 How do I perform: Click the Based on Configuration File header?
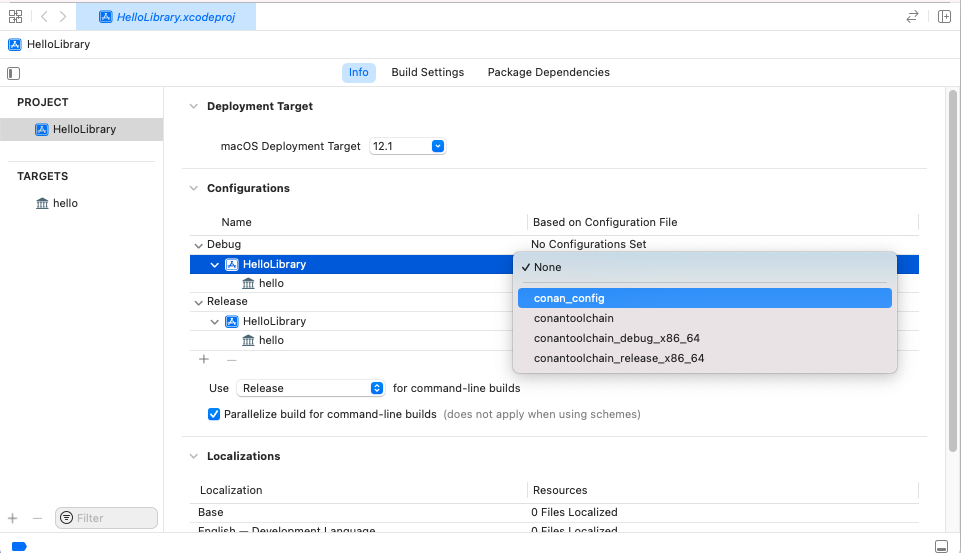605,223
